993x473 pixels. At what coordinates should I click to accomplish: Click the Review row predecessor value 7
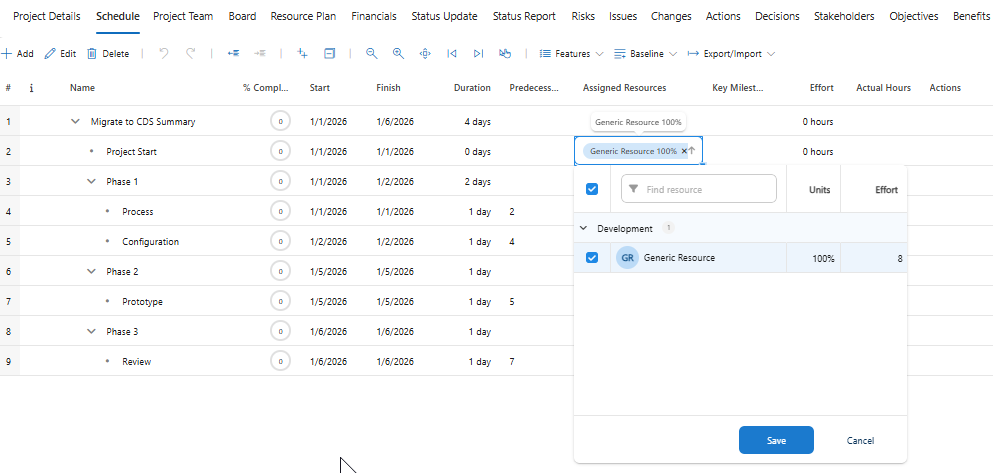coord(512,362)
